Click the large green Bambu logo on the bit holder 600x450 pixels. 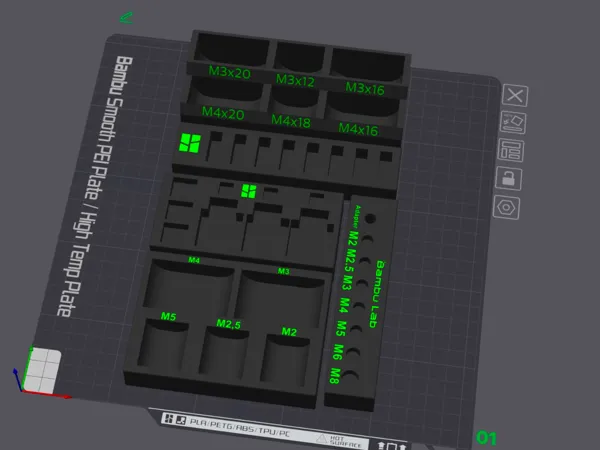pyautogui.click(x=190, y=143)
